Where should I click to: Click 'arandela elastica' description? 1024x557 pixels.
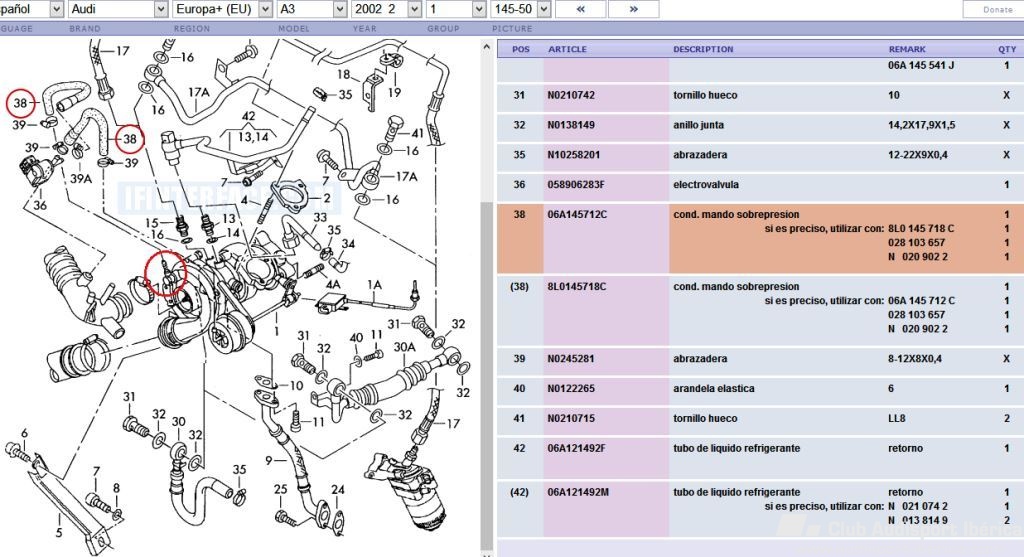(x=714, y=389)
